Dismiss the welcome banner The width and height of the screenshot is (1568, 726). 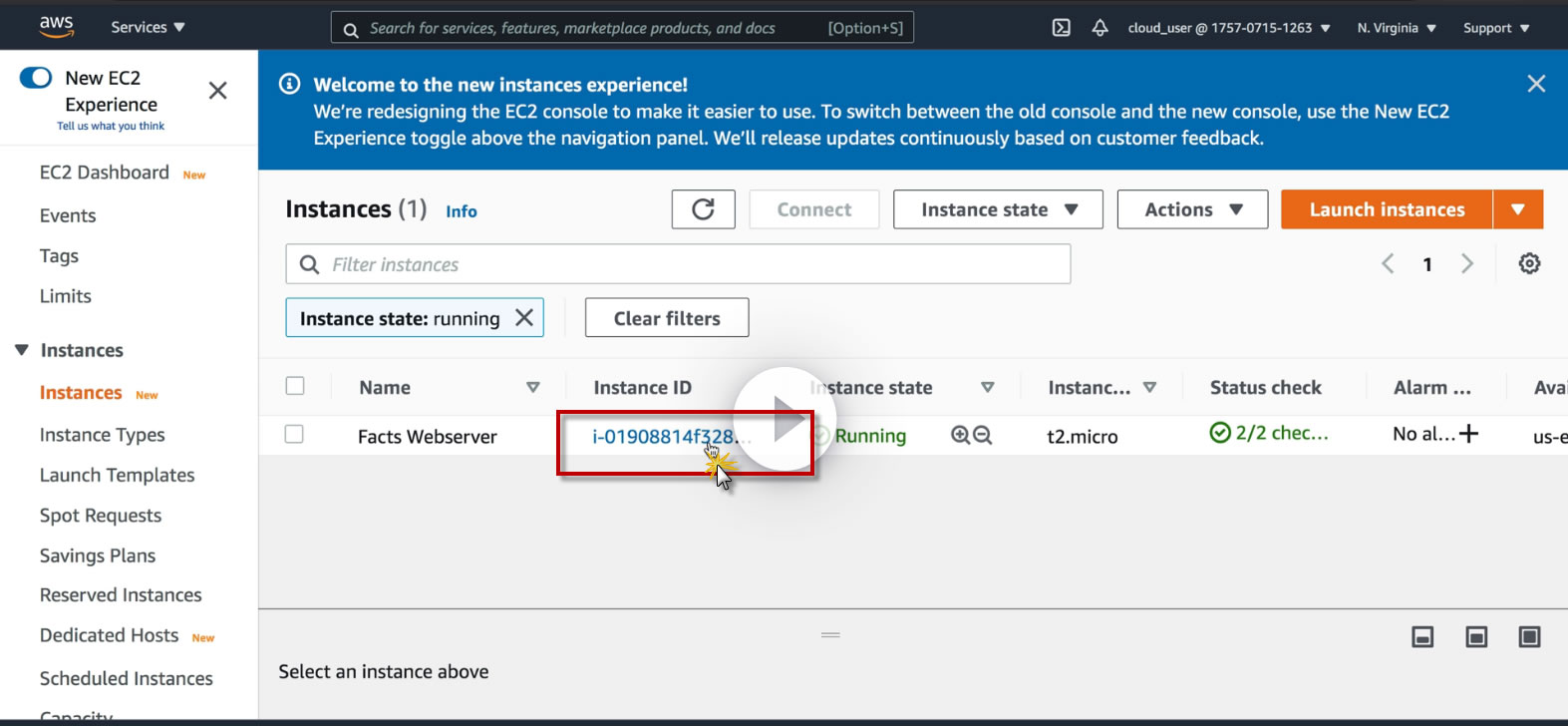(x=1536, y=84)
